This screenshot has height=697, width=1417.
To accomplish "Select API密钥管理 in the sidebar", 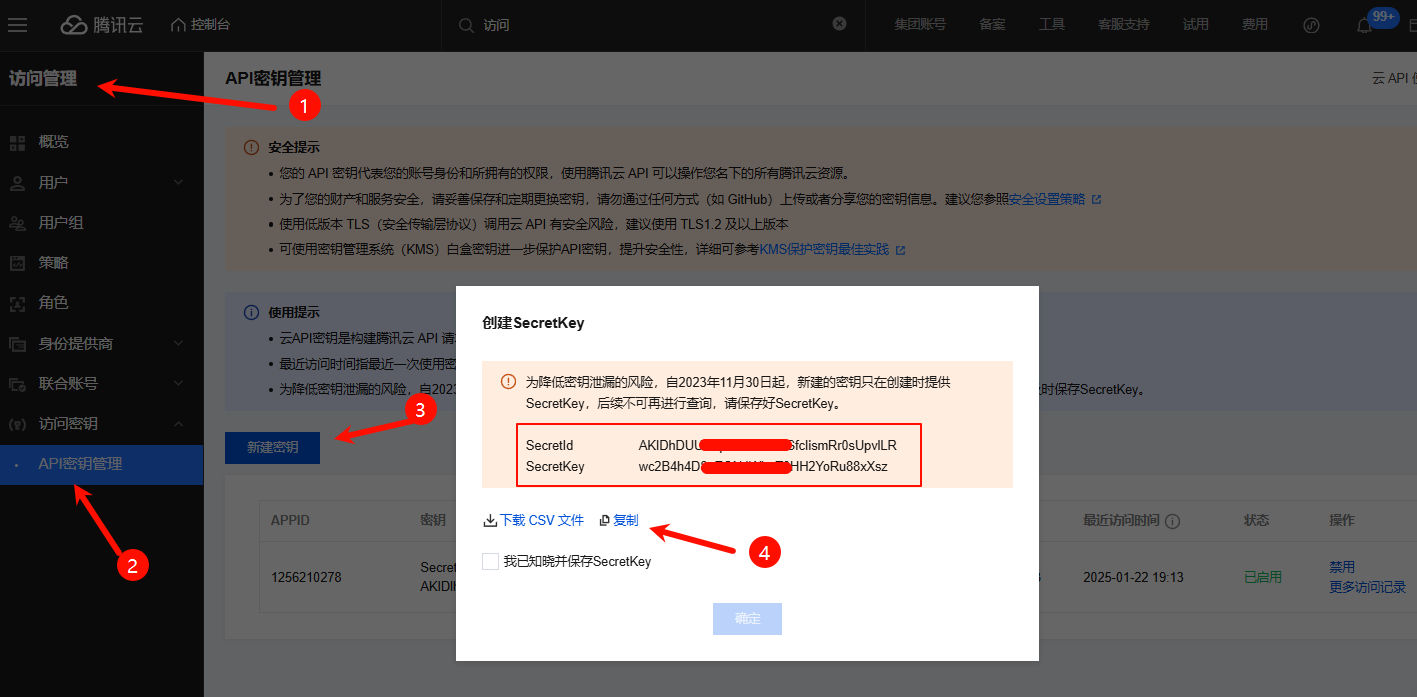I will point(80,464).
